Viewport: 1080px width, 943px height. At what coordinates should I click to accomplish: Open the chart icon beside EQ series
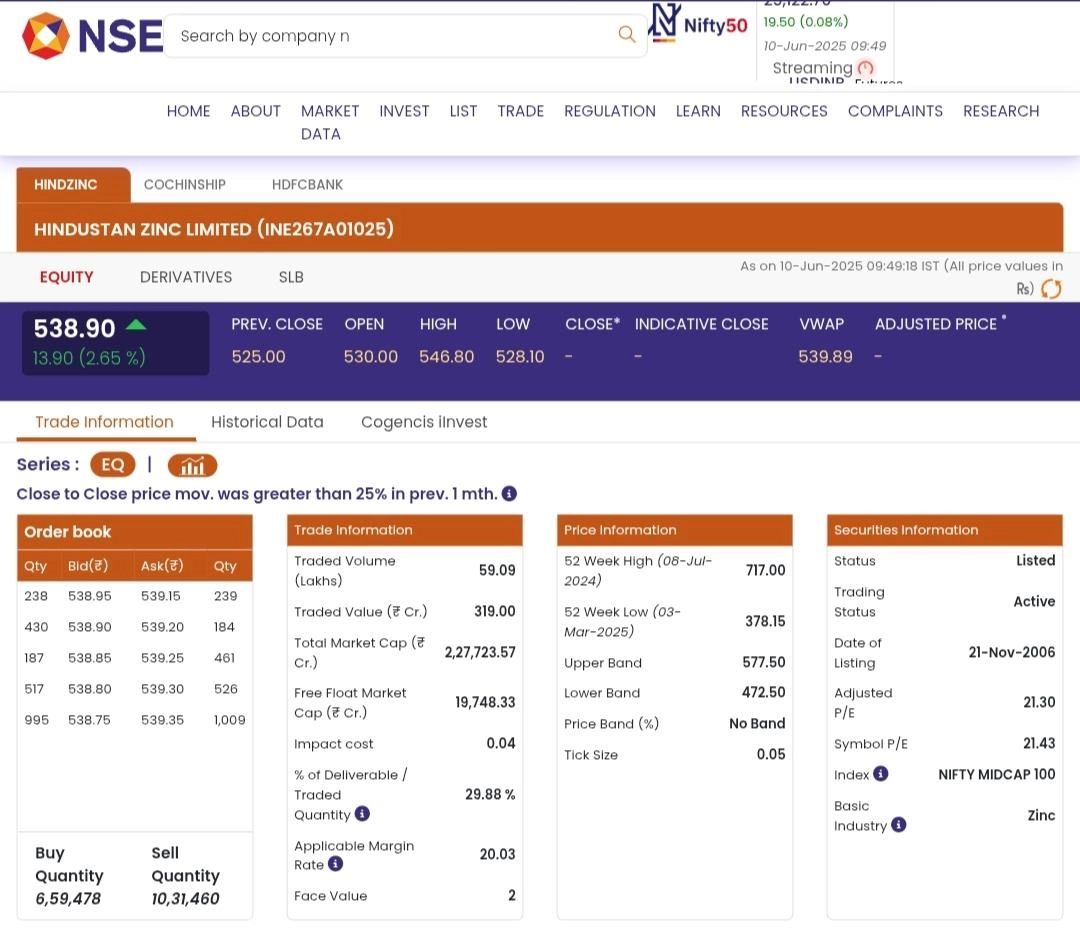tap(192, 465)
